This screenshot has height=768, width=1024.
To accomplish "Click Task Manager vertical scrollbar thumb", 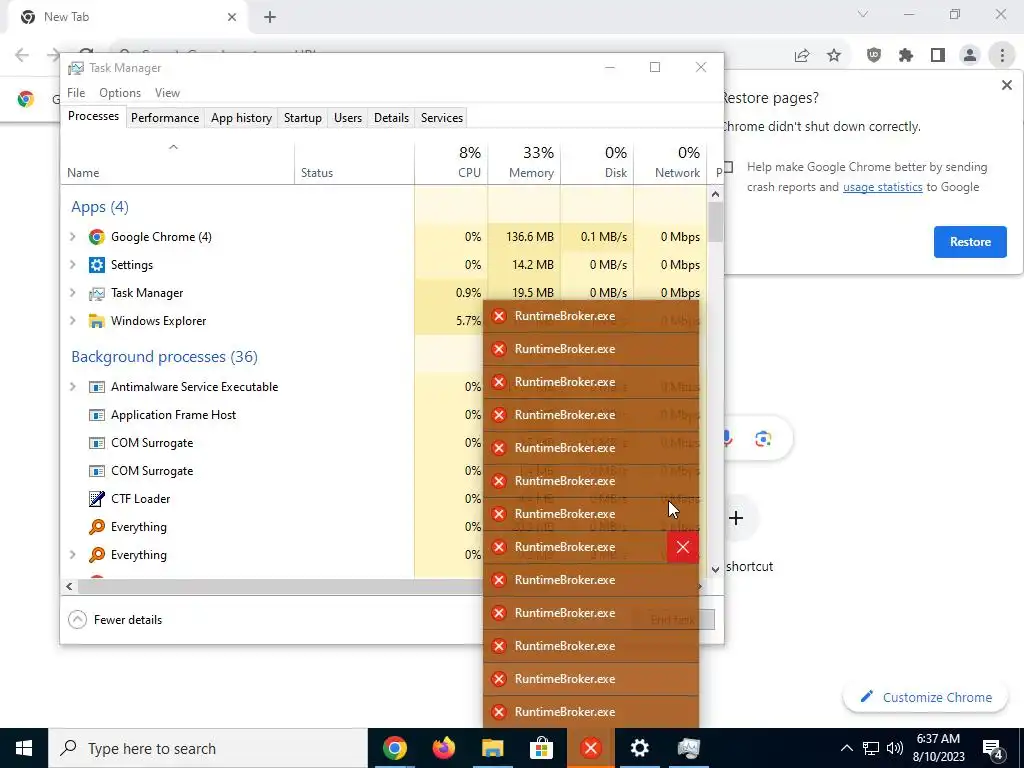I will 716,222.
